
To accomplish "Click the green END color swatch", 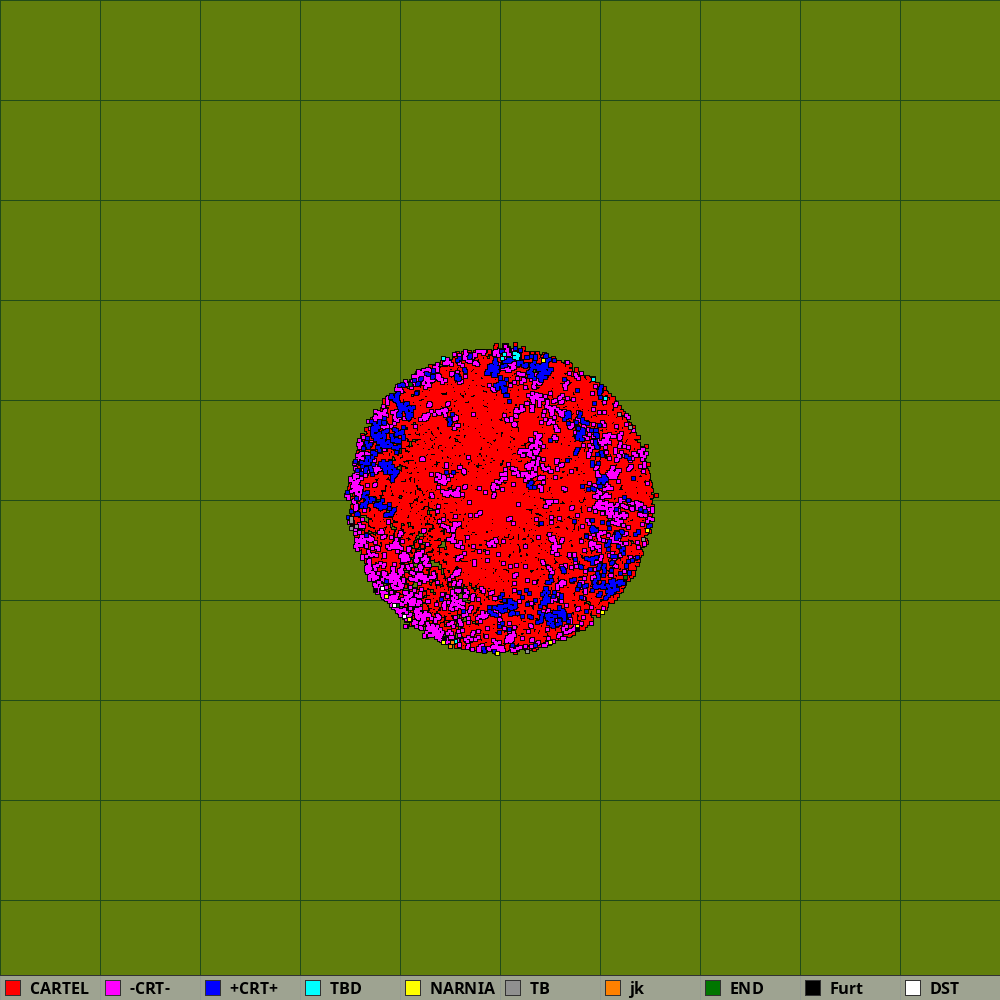I will (x=713, y=988).
